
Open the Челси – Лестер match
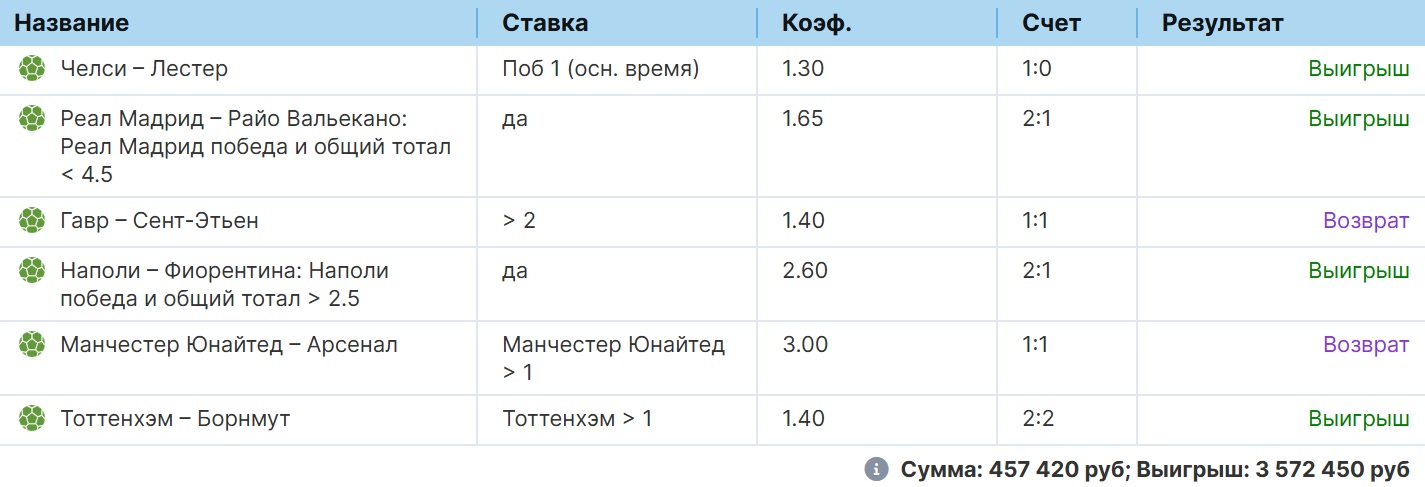coord(144,69)
